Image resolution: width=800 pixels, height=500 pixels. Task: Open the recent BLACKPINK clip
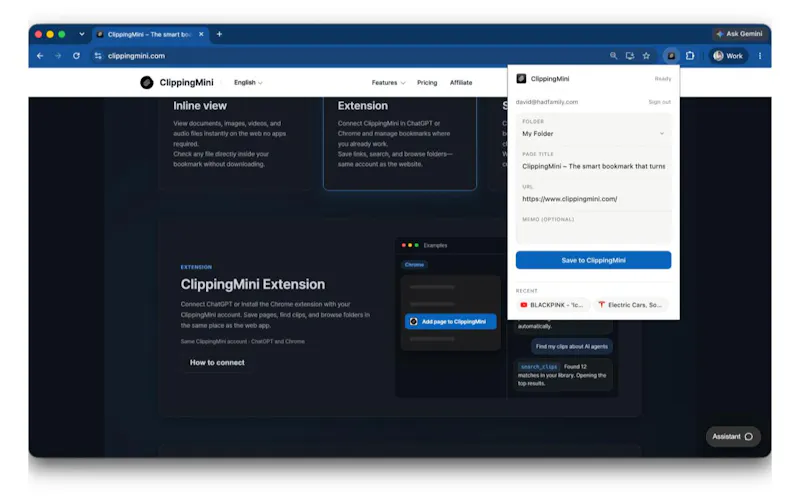pyautogui.click(x=553, y=305)
